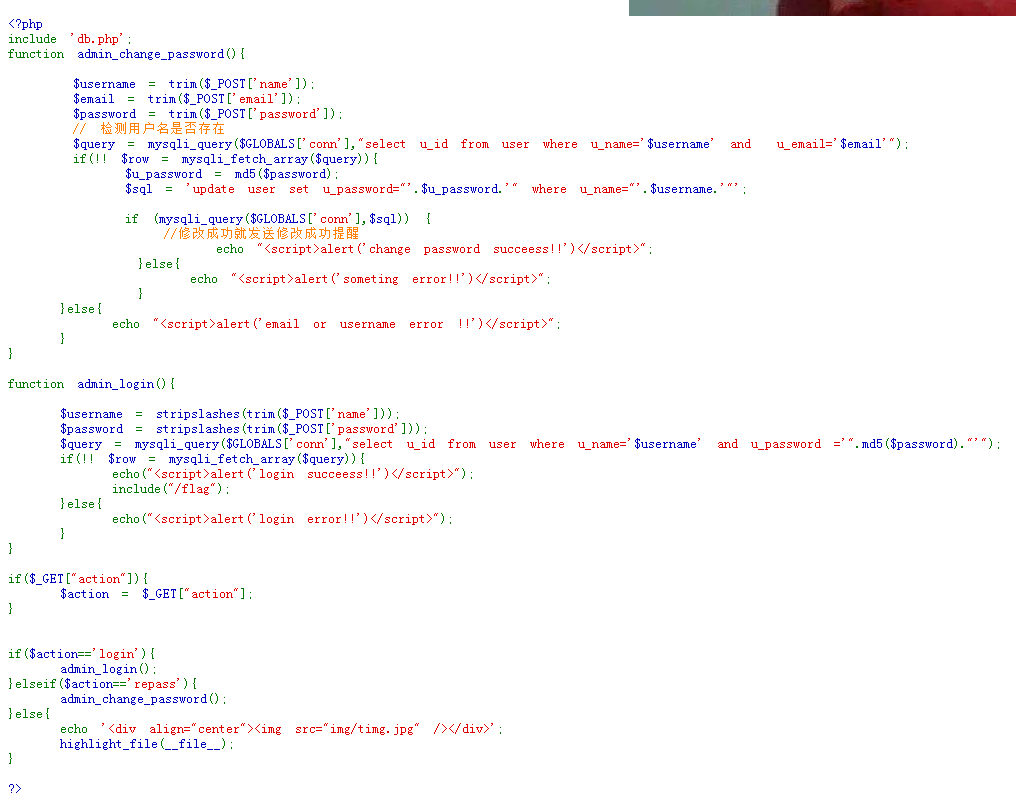The height and width of the screenshot is (801, 1016).
Task: Select the "$email = trim($_POST['email']);" line
Action: 187,99
